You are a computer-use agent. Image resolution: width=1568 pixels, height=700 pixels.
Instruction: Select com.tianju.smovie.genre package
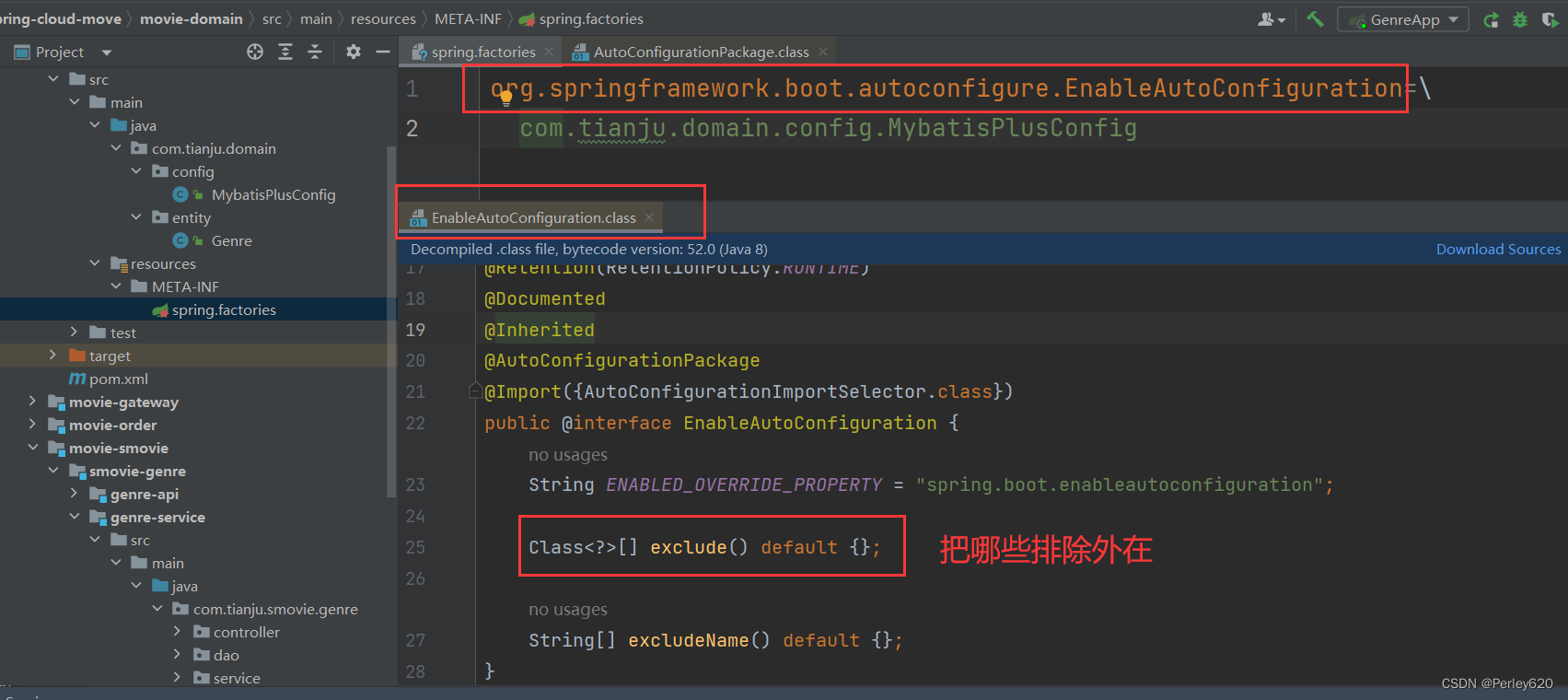click(275, 609)
